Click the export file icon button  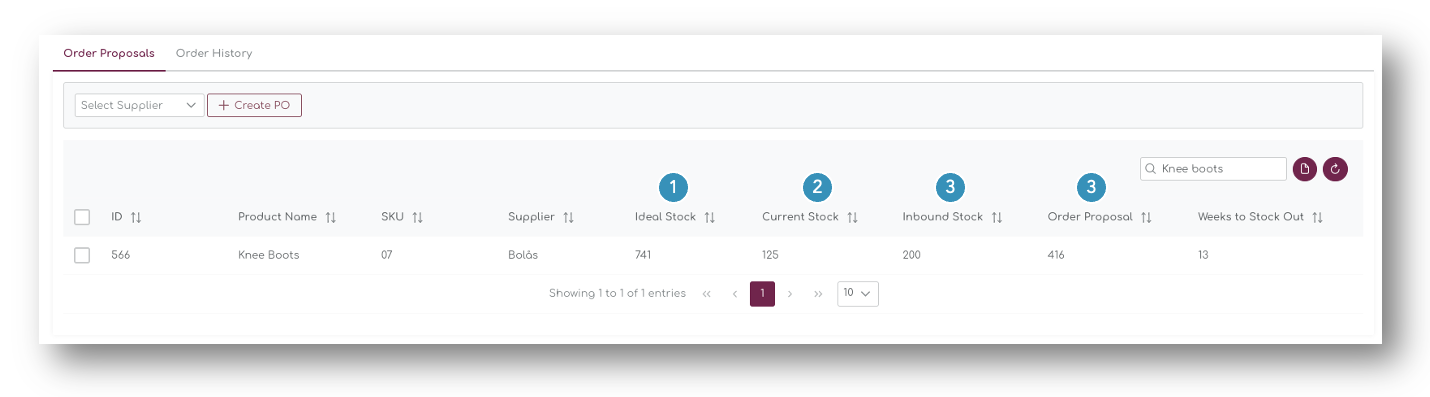[1304, 169]
